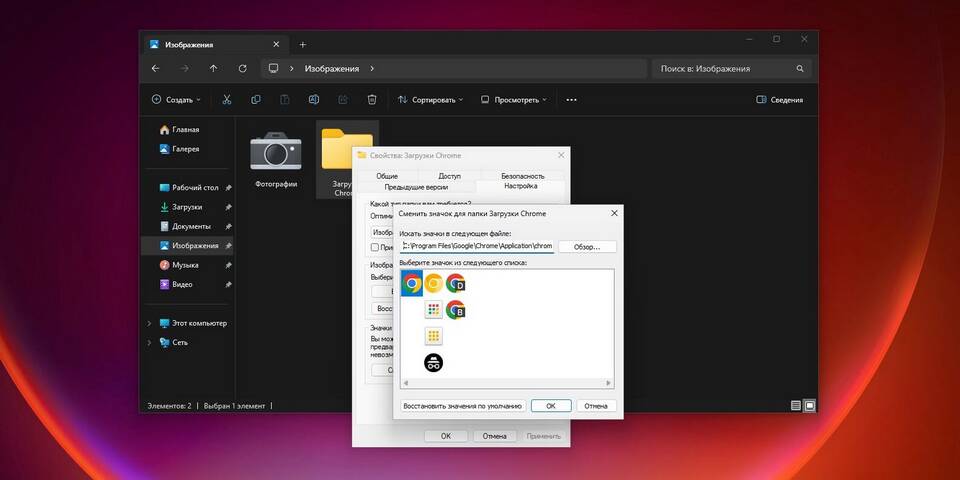Open the Создать dropdown

pyautogui.click(x=176, y=100)
